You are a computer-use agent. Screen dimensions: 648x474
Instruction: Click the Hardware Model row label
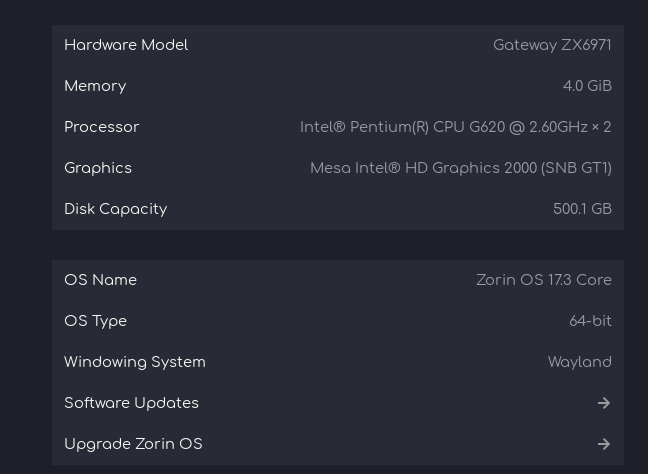tap(126, 45)
